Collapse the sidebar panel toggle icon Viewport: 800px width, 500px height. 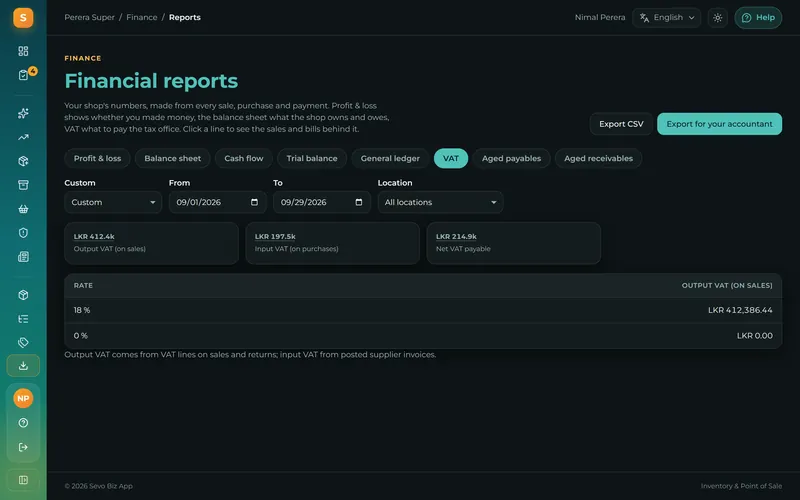point(23,480)
